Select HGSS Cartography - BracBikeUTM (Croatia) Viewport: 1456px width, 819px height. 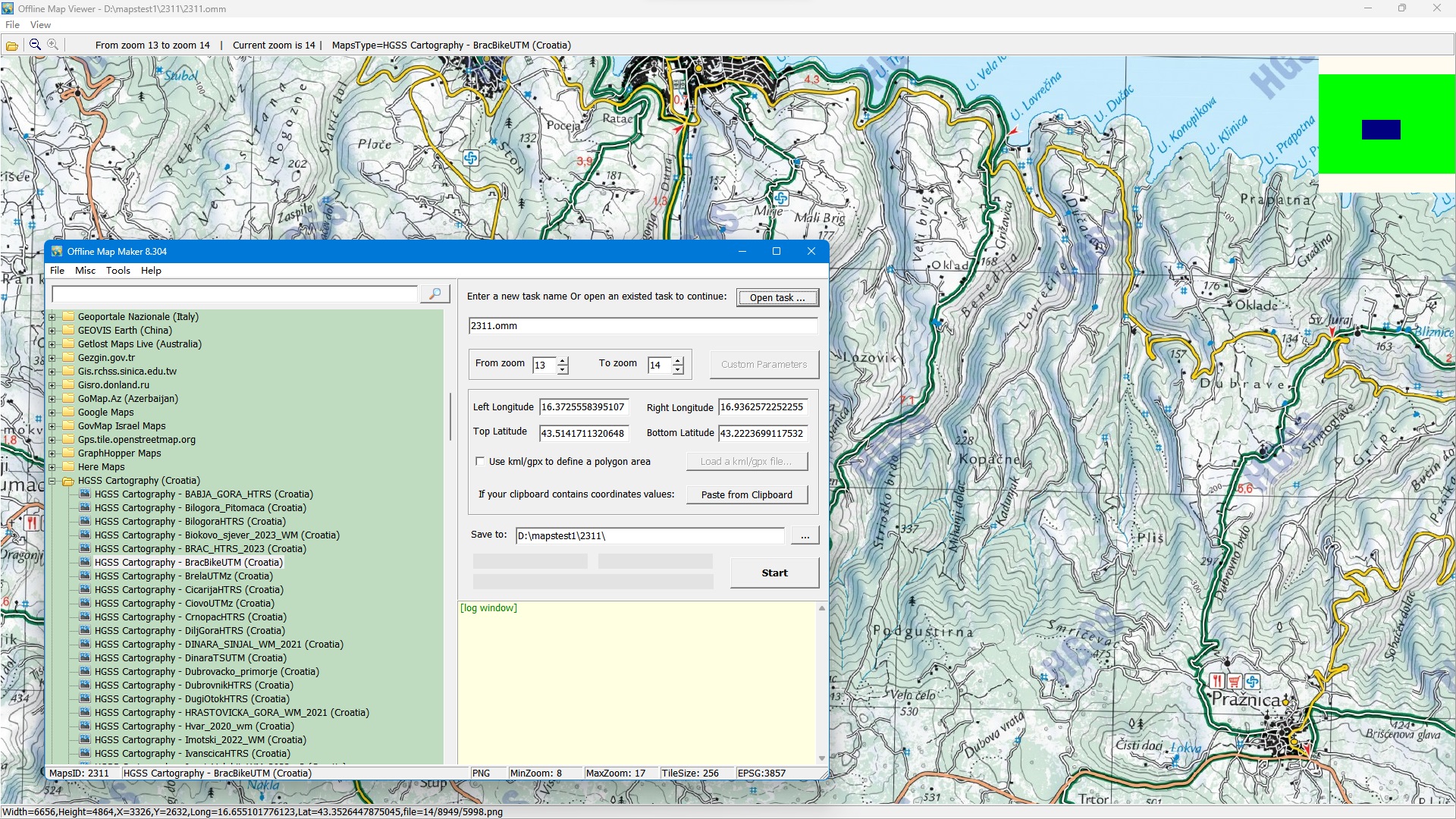pyautogui.click(x=188, y=563)
